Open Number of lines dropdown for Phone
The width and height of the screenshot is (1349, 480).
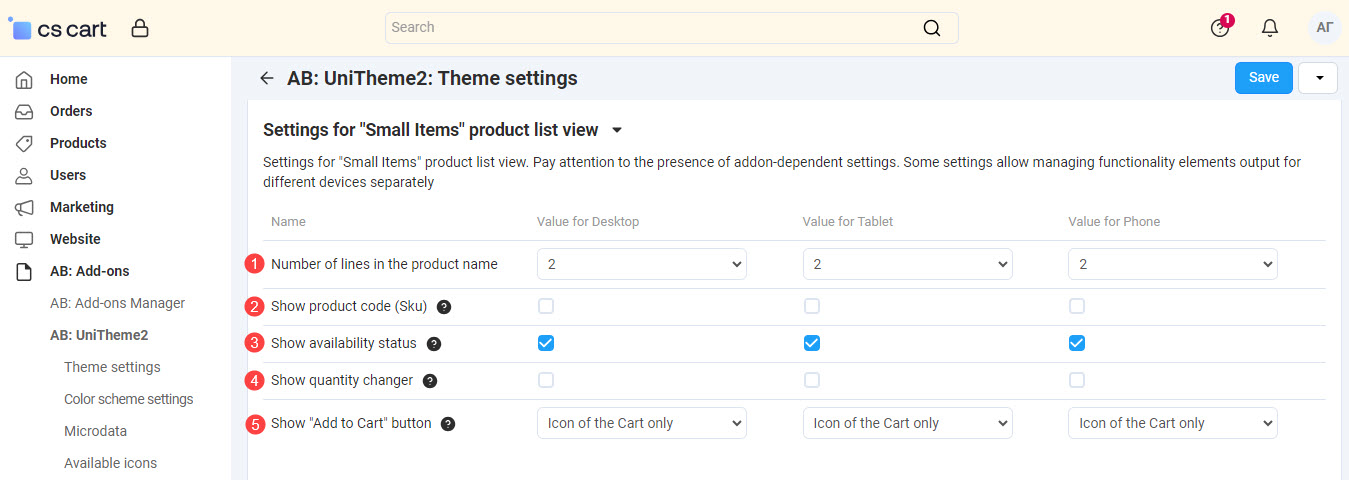pos(1173,264)
